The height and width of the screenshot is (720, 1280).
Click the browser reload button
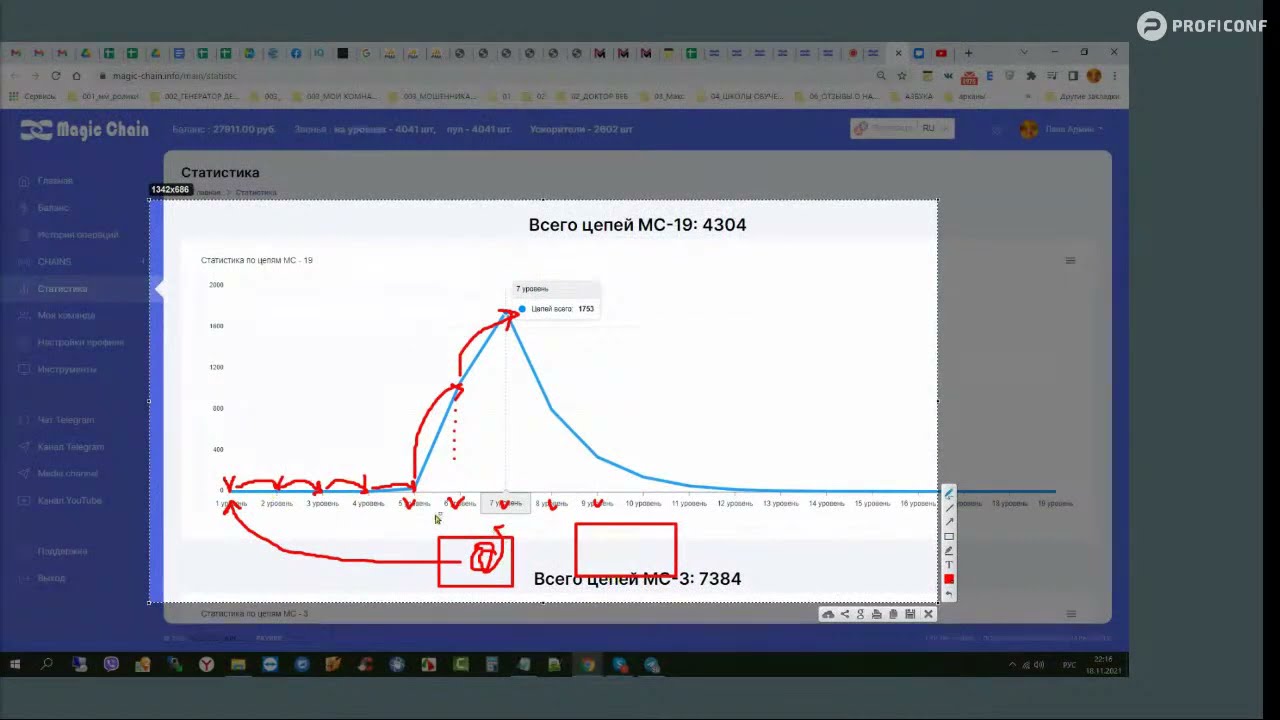[56, 76]
